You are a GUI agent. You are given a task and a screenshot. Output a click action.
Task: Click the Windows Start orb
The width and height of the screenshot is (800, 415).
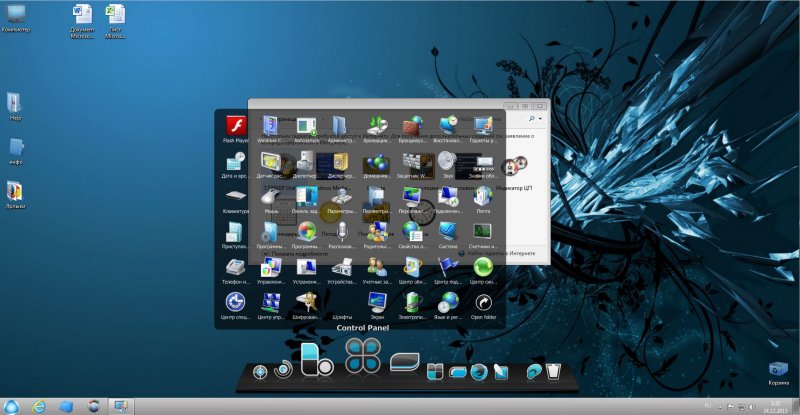tap(11, 407)
